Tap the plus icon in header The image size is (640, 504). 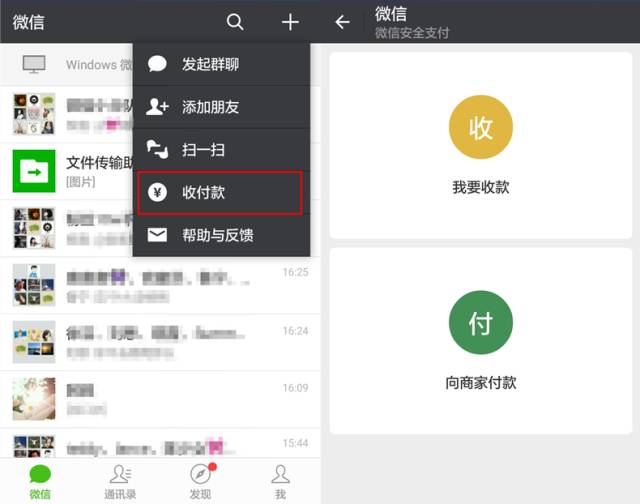[290, 22]
